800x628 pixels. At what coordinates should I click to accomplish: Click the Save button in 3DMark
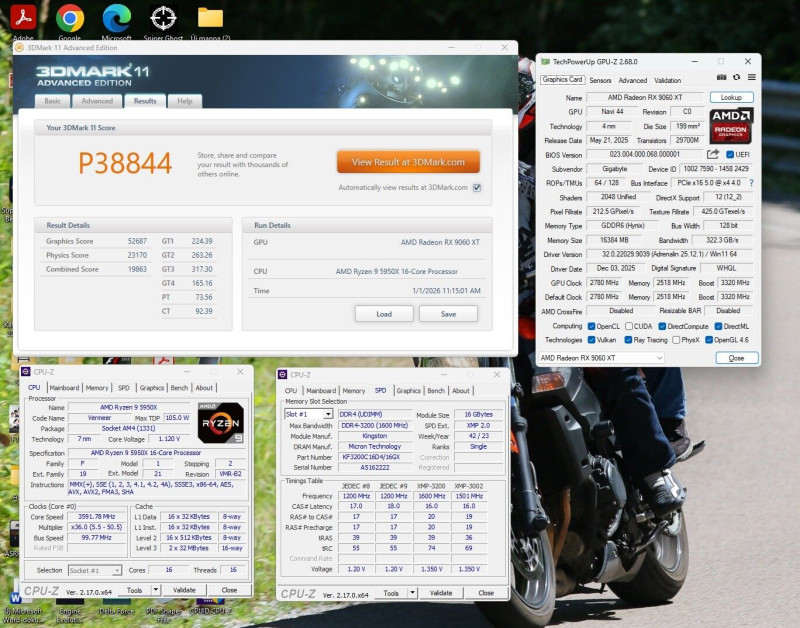(x=448, y=314)
